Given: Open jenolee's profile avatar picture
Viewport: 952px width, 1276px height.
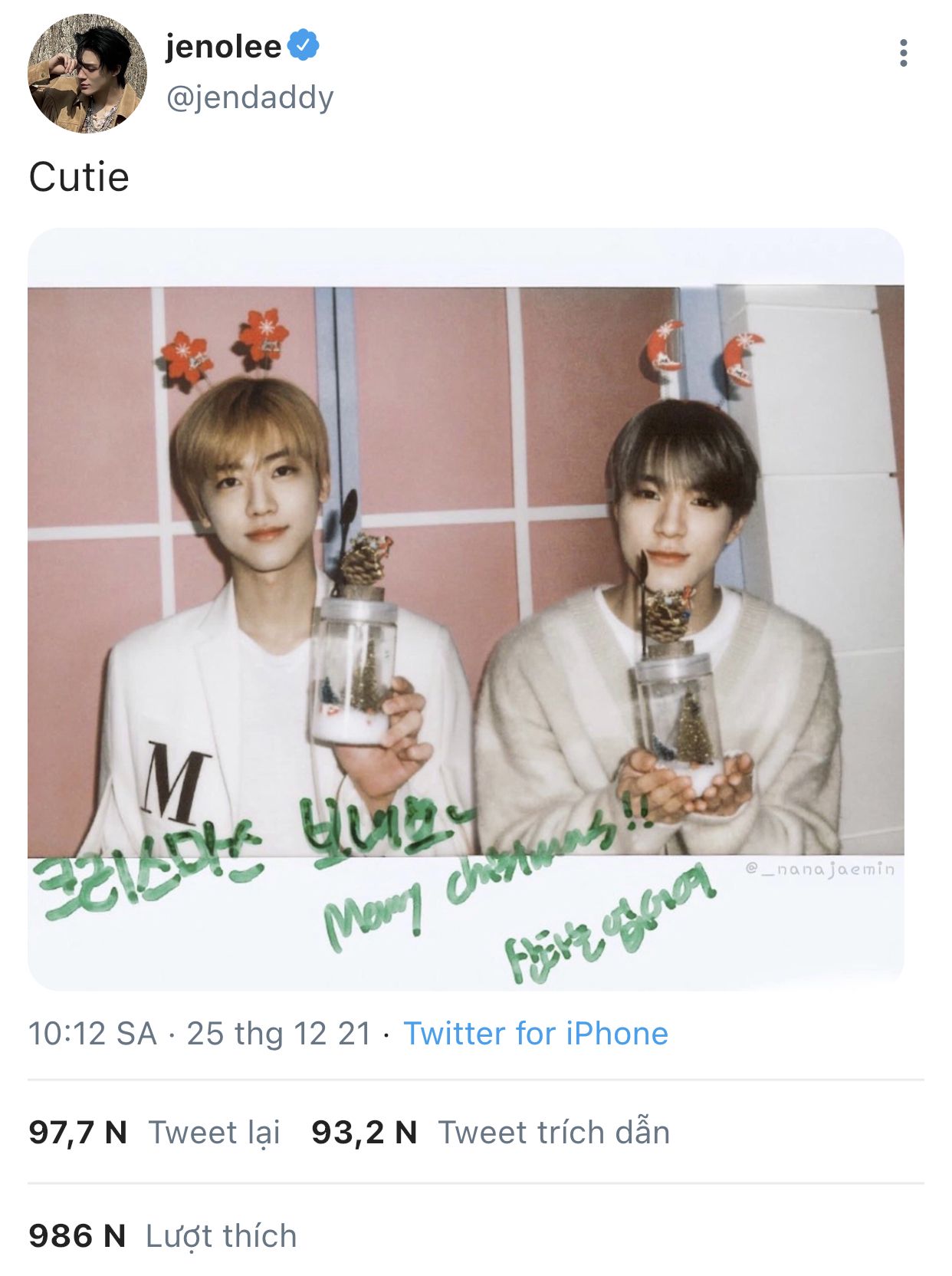Looking at the screenshot, I should tap(87, 74).
